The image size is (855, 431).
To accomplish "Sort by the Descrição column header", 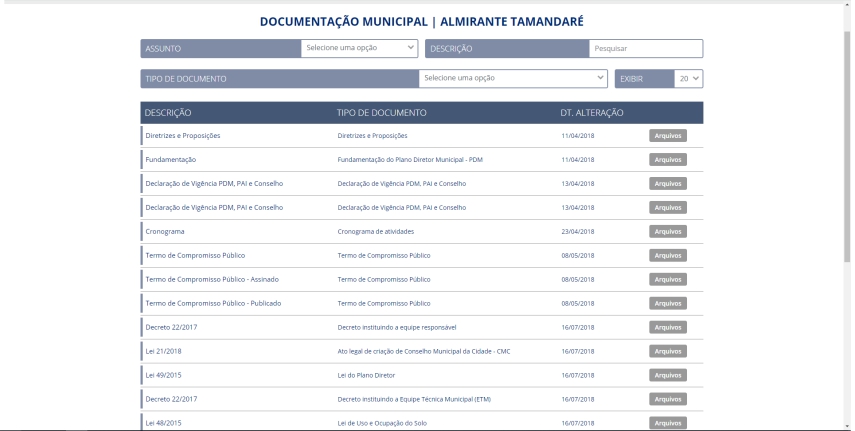I will coord(168,113).
